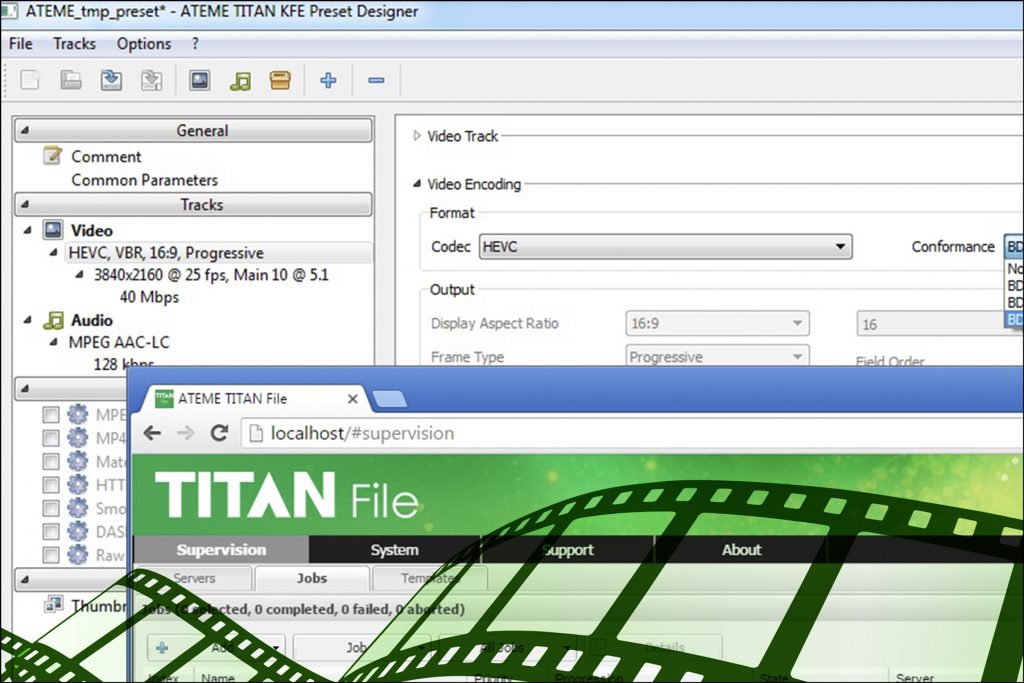Click the gear icon beside the Smo output

point(77,508)
